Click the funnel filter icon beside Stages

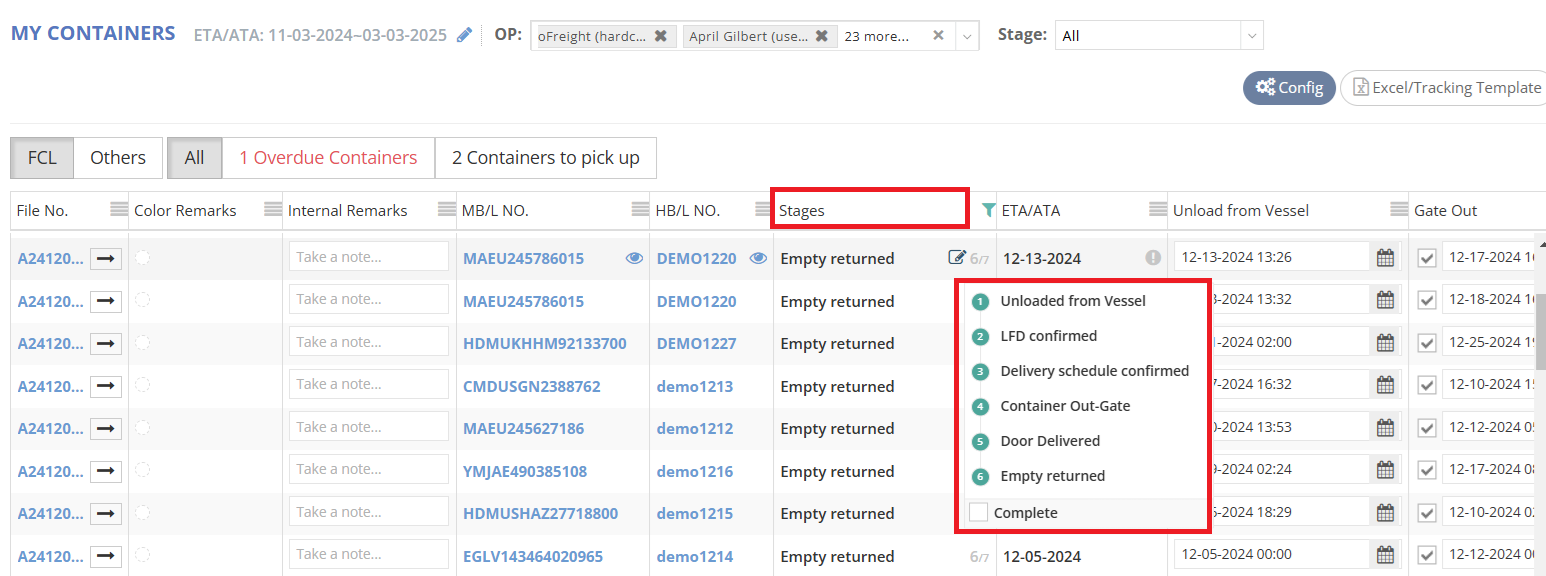(x=988, y=210)
